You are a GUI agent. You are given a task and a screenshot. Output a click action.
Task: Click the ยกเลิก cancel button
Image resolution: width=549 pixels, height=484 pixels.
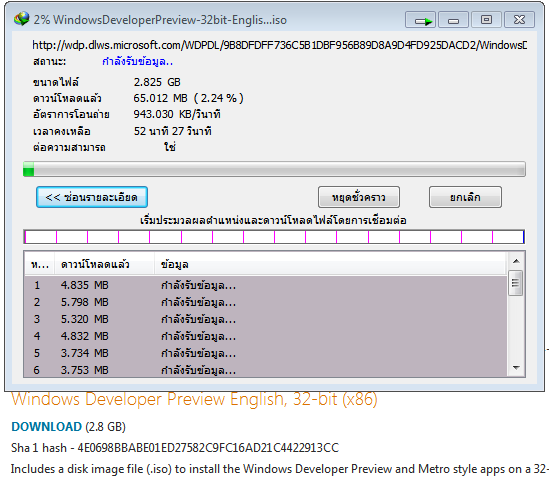[465, 197]
